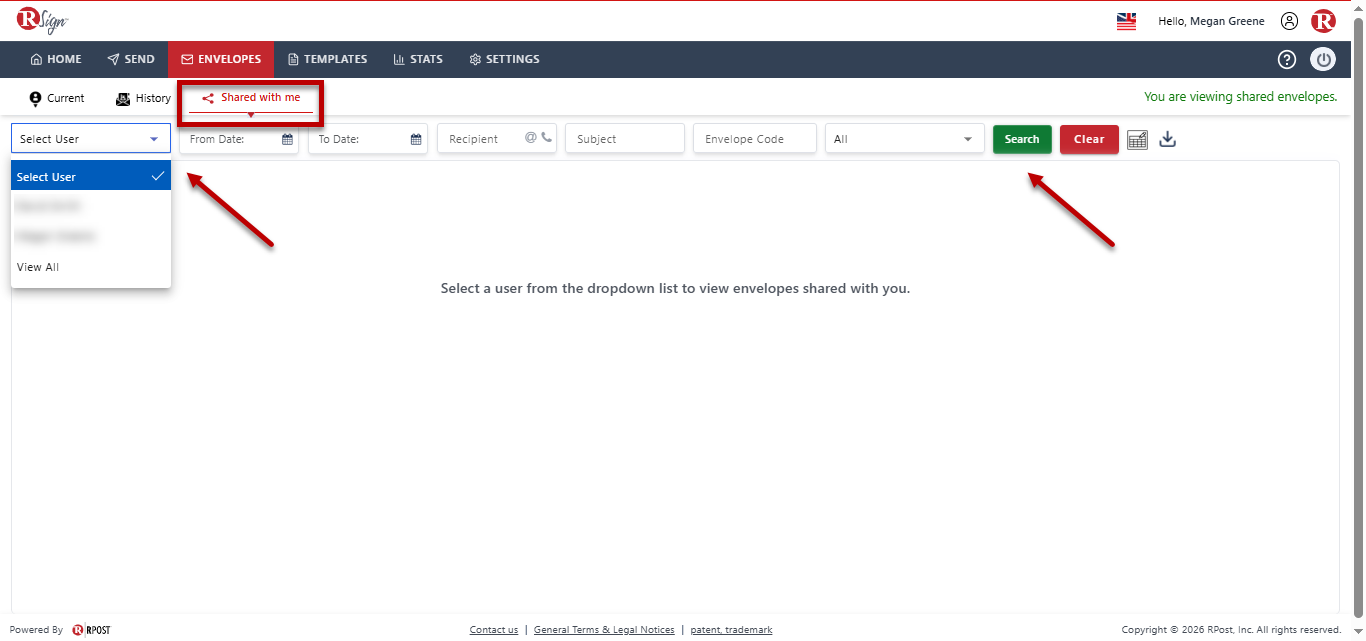Open the user profile icon
This screenshot has width=1366, height=641.
(1289, 21)
